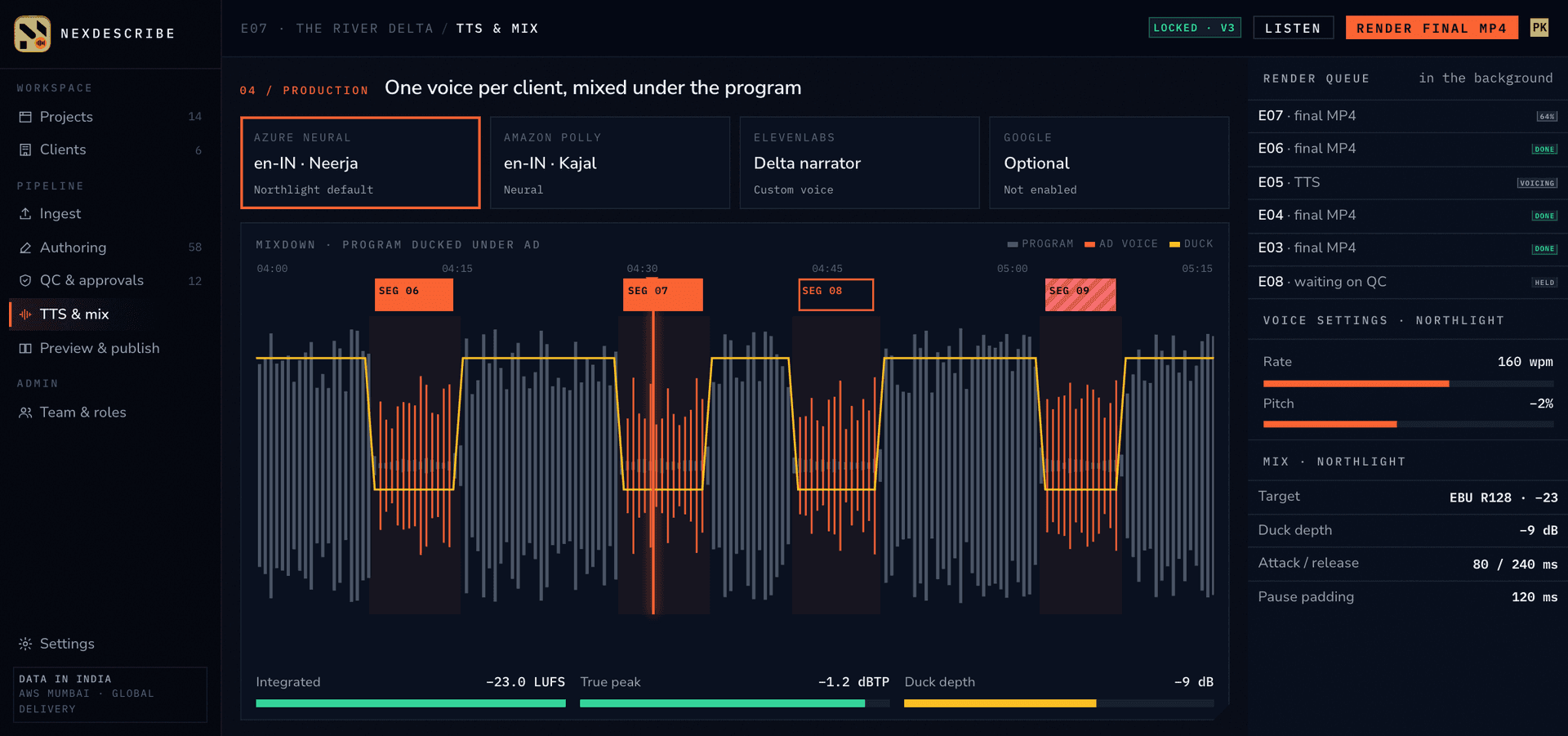Click the NexDescribe logo icon

pyautogui.click(x=33, y=33)
